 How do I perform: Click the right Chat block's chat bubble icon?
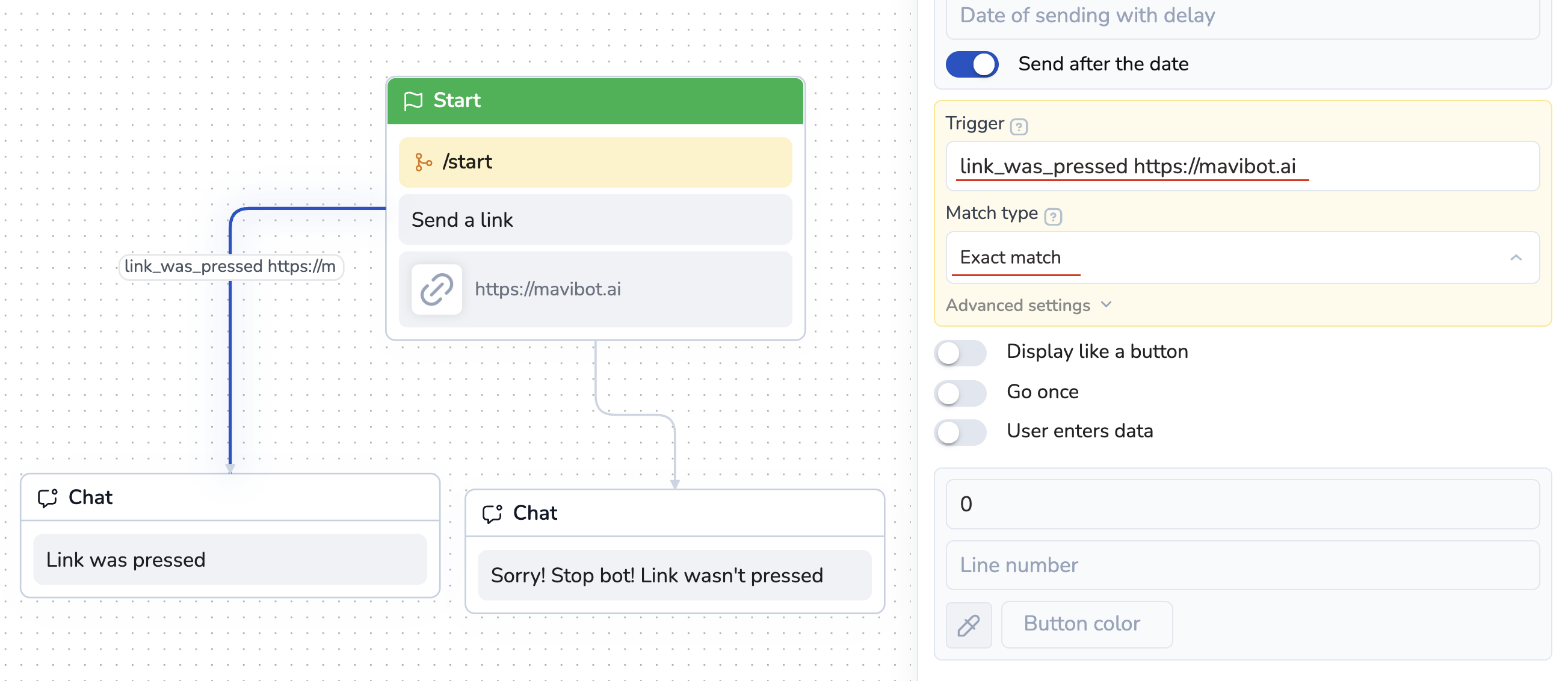coord(492,514)
